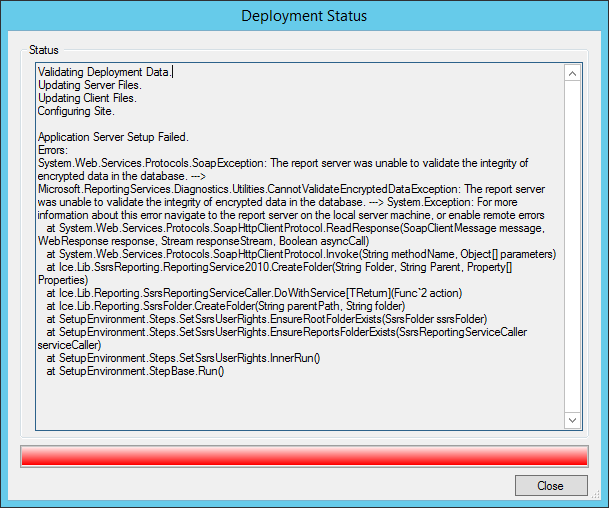Click the 'EnsureRootFolderExists' stack line
Screen dimensions: 609x508
tap(267, 319)
